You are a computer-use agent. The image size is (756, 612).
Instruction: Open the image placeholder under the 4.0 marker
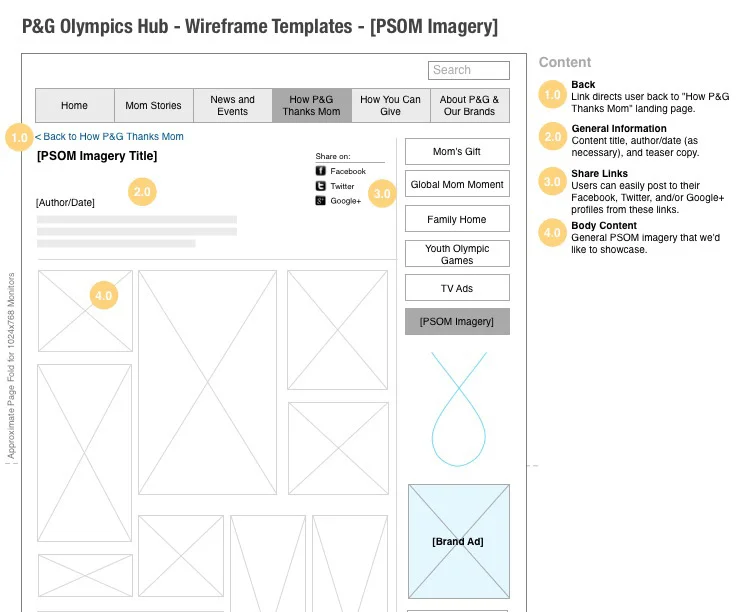(85, 311)
